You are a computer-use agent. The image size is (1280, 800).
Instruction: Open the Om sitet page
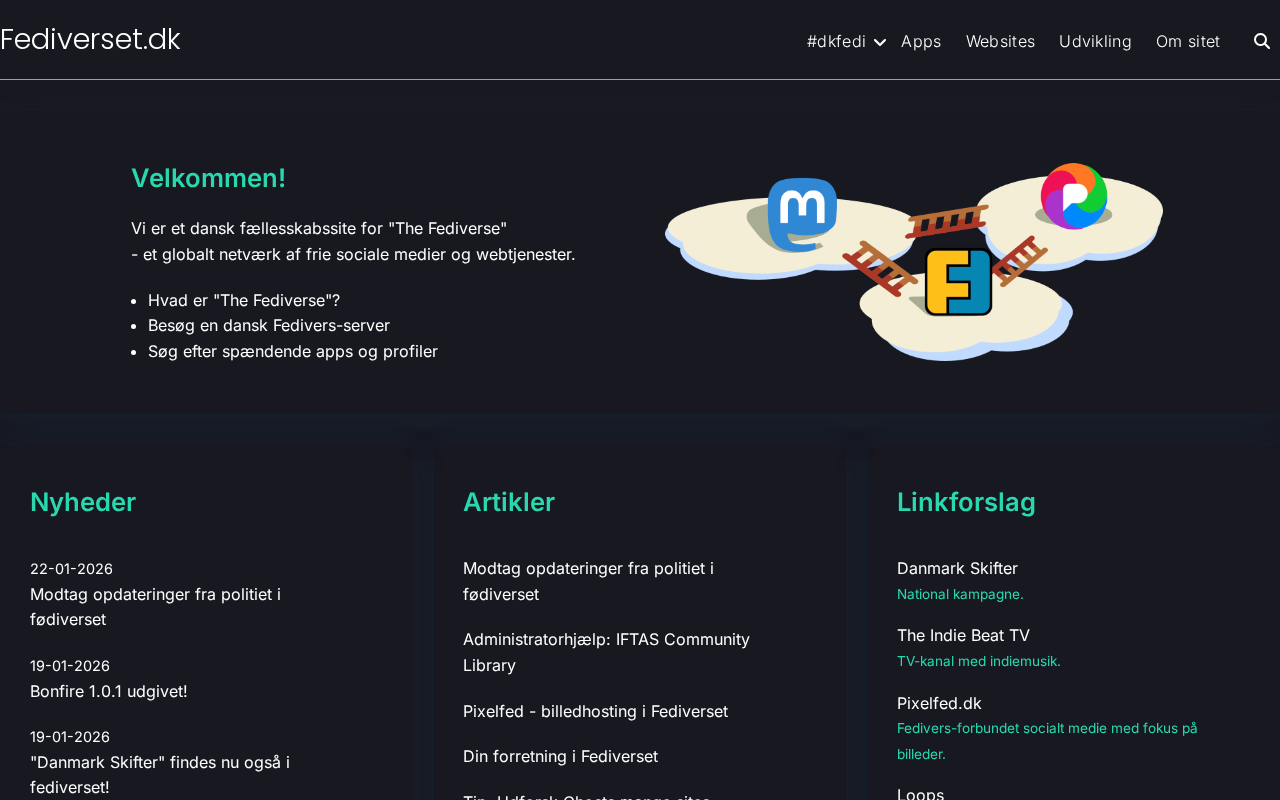[x=1188, y=41]
